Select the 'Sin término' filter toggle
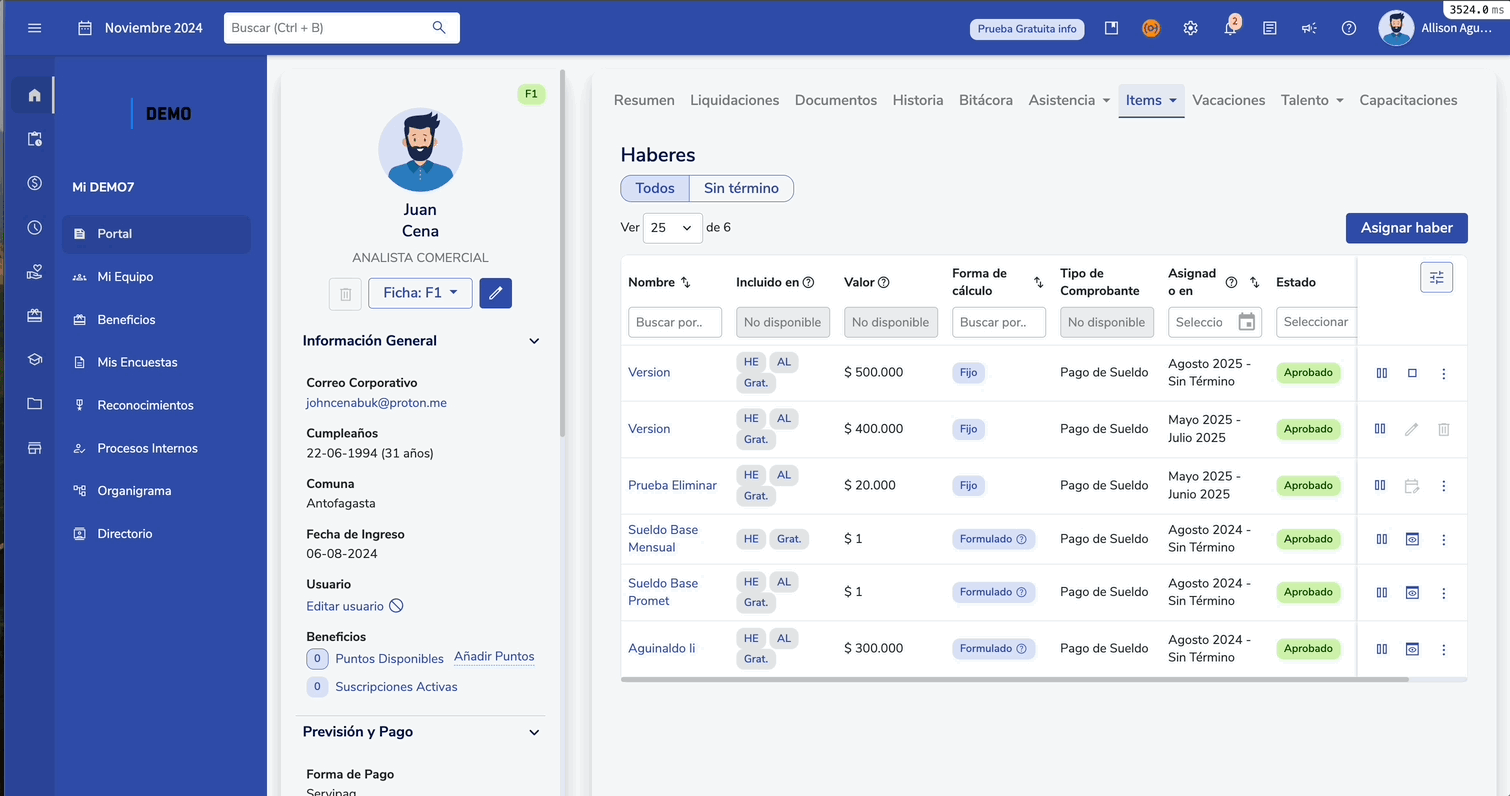 741,188
